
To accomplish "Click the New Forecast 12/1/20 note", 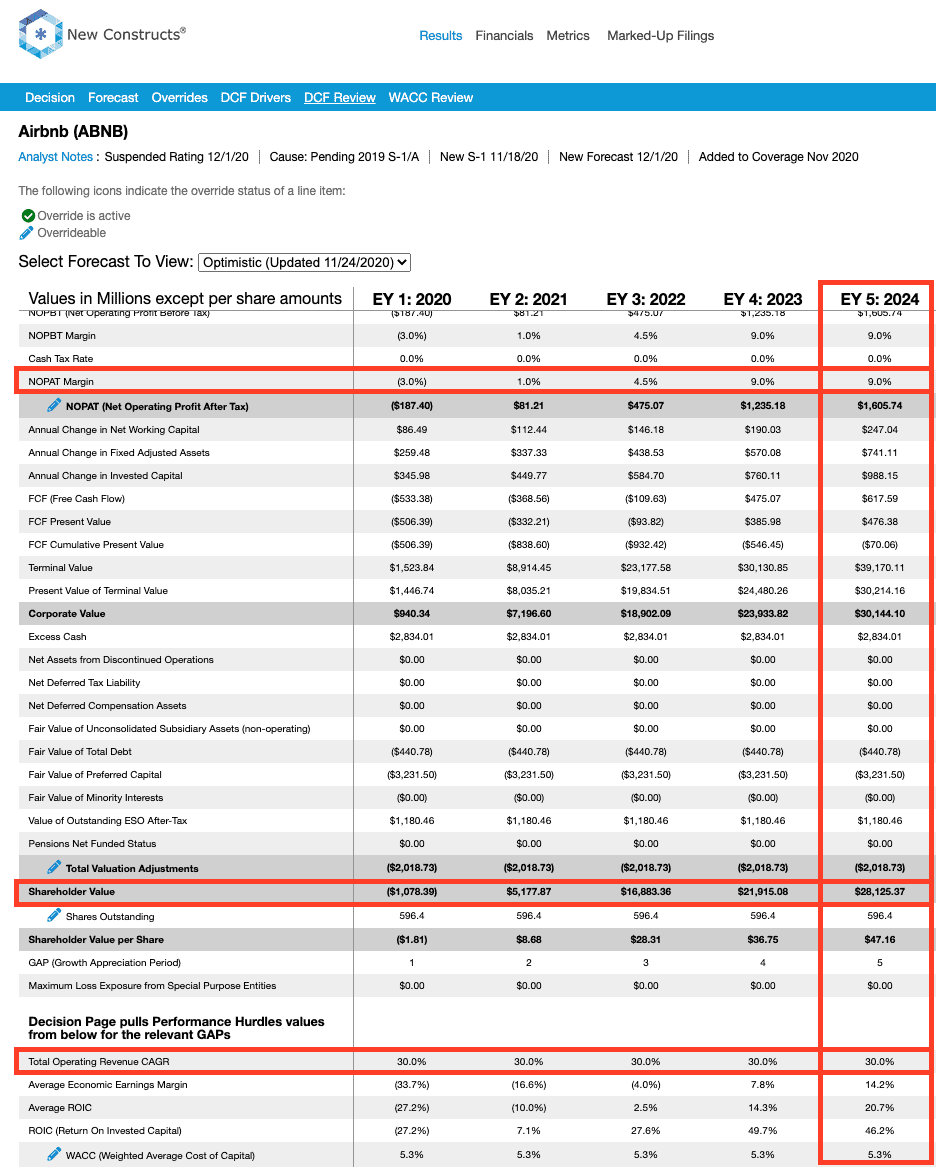I will coord(618,157).
